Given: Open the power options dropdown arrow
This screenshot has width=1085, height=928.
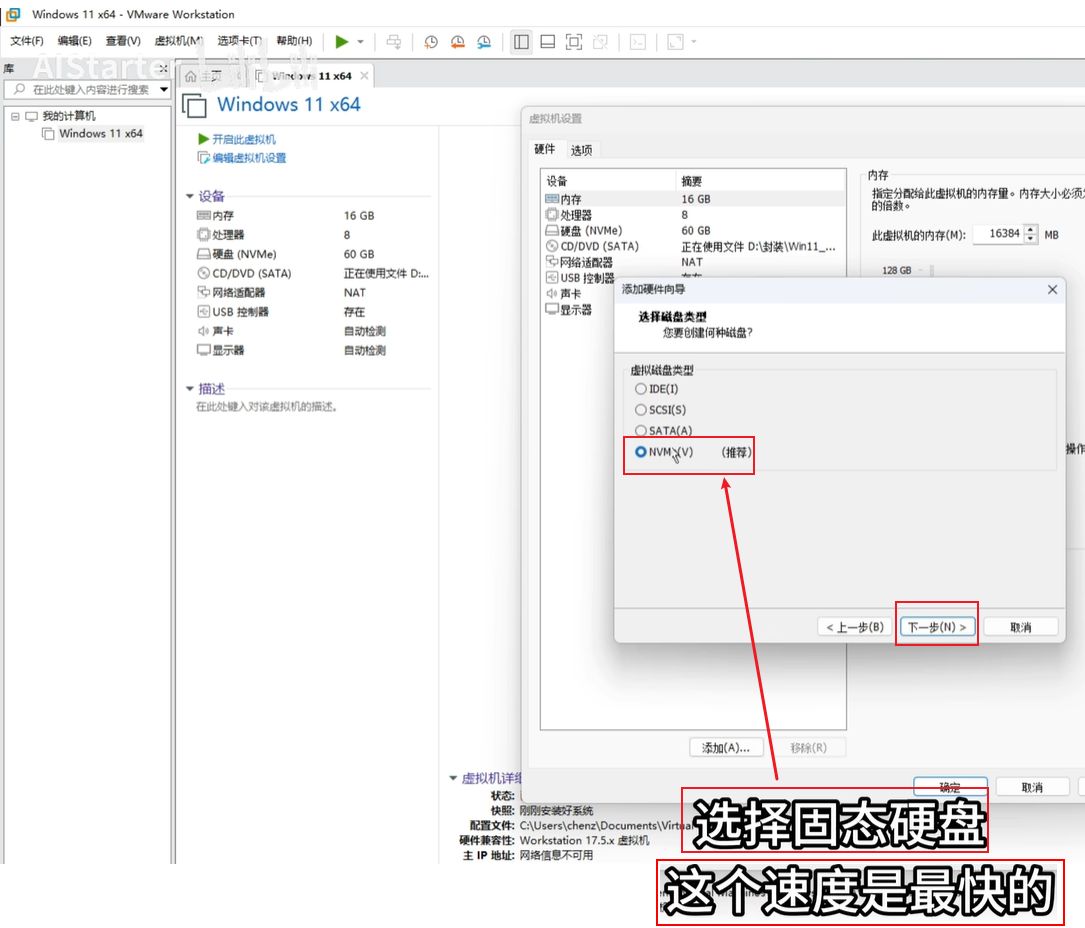Looking at the screenshot, I should coord(361,42).
